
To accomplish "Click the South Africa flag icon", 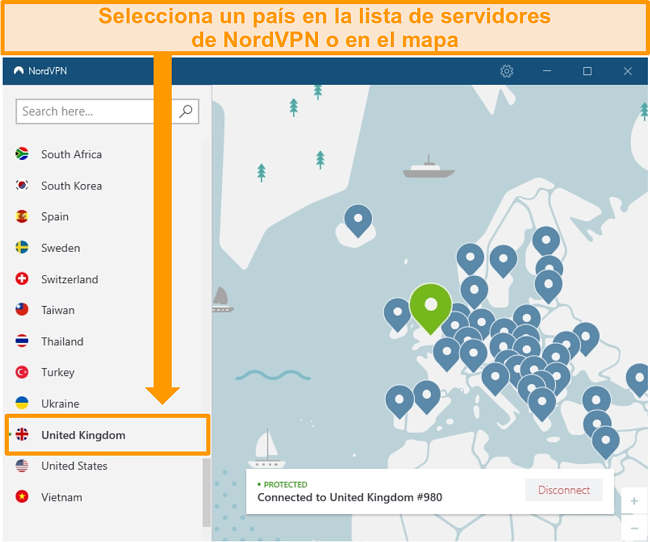I will 22,154.
